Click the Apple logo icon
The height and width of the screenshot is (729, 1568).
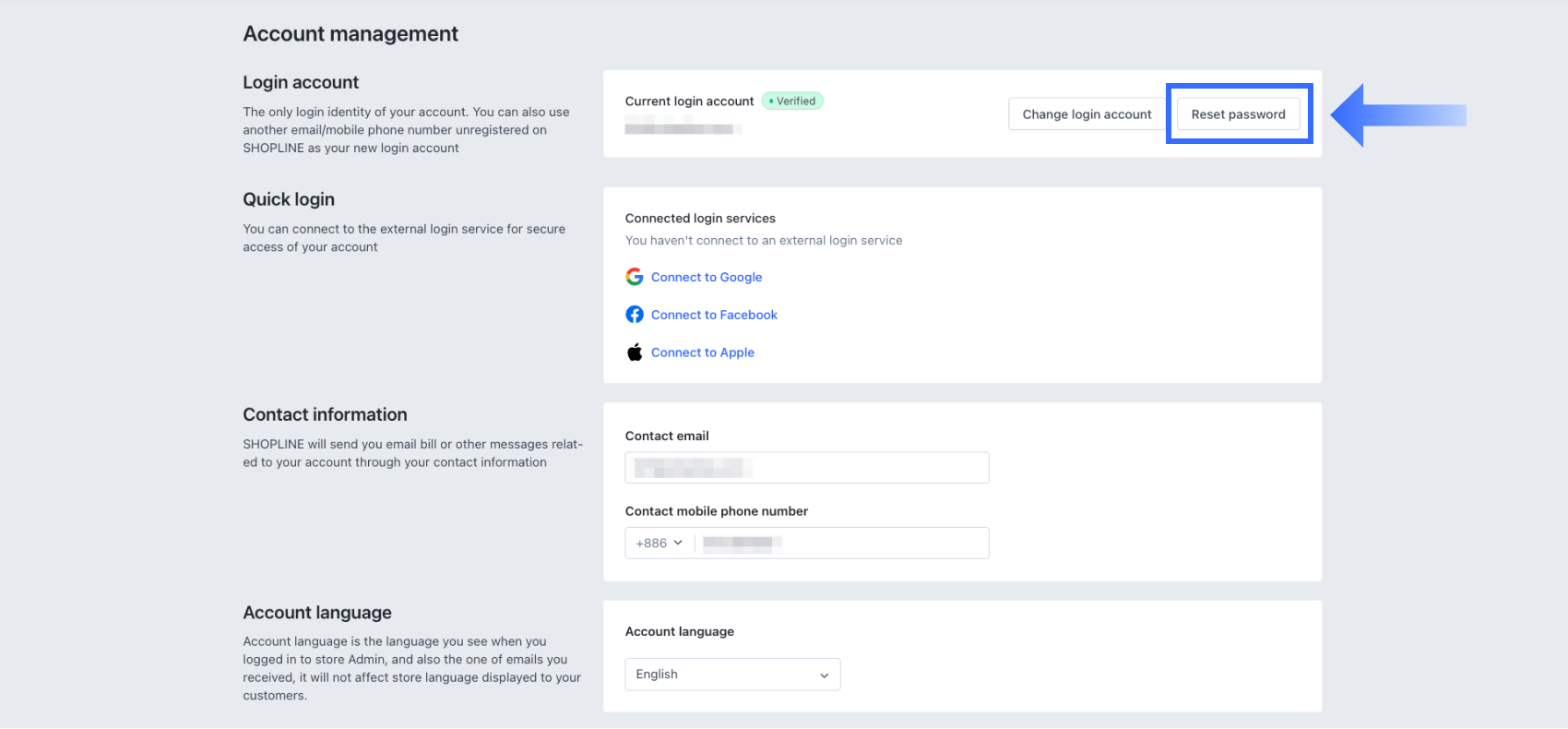pos(635,353)
